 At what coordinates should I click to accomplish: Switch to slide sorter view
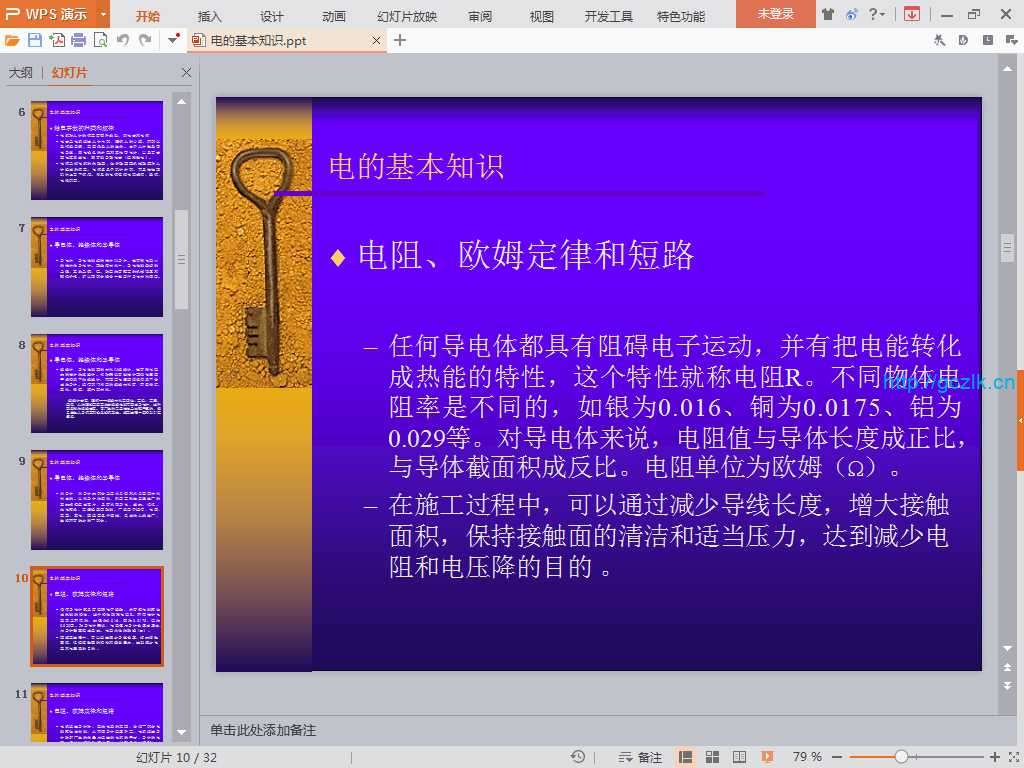712,757
